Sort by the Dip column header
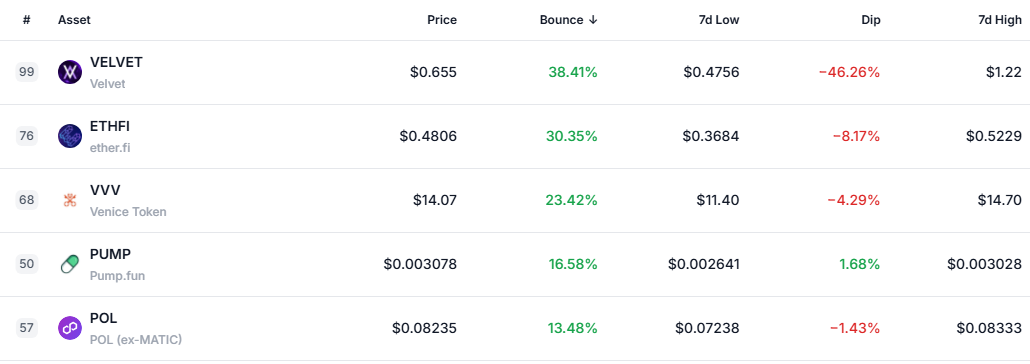The width and height of the screenshot is (1030, 364). click(870, 20)
